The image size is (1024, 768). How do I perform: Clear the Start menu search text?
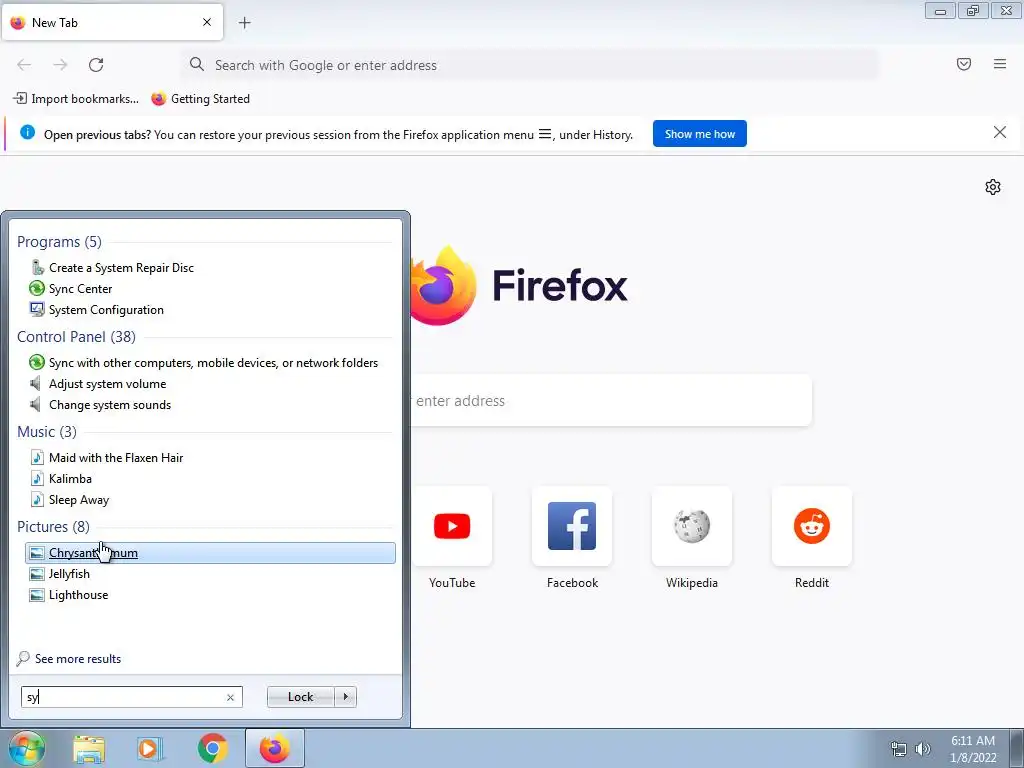[x=231, y=697]
